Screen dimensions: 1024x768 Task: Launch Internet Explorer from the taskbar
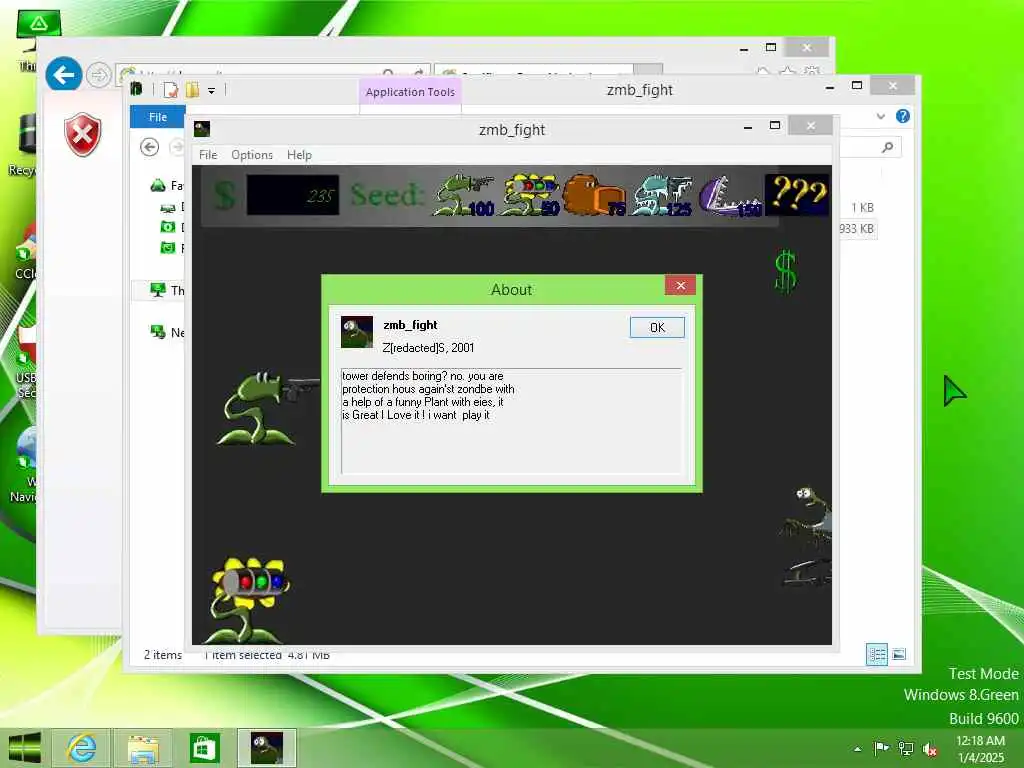pyautogui.click(x=81, y=748)
